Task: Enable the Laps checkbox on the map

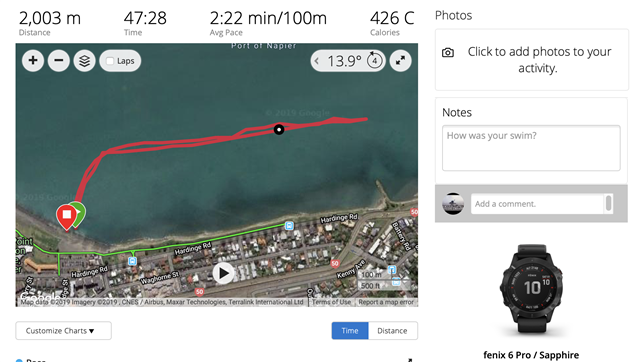Action: 110,61
